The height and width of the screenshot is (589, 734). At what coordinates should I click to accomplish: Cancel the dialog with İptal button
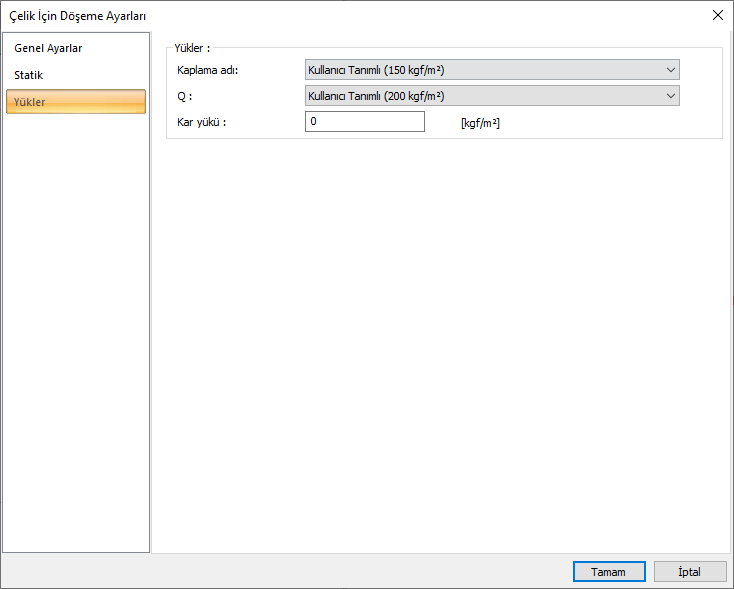point(690,572)
